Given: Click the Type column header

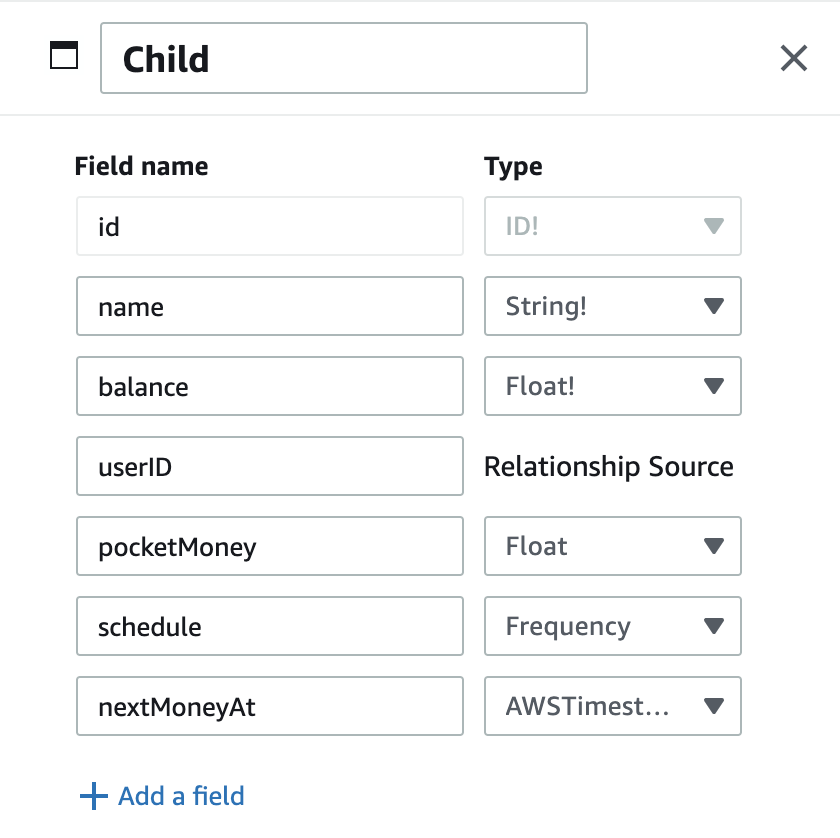Looking at the screenshot, I should point(513,167).
